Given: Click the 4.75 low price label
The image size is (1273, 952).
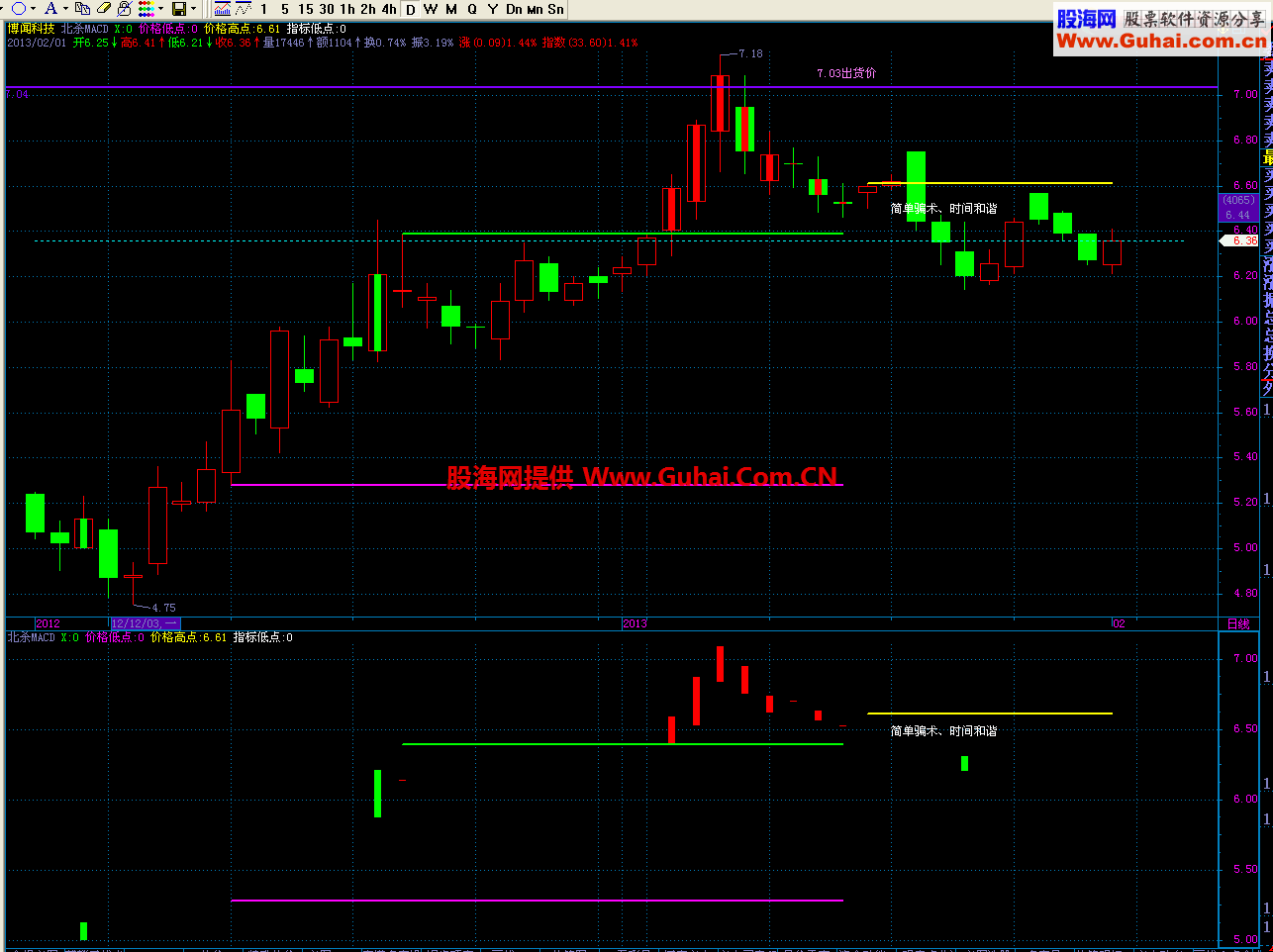Looking at the screenshot, I should point(163,608).
